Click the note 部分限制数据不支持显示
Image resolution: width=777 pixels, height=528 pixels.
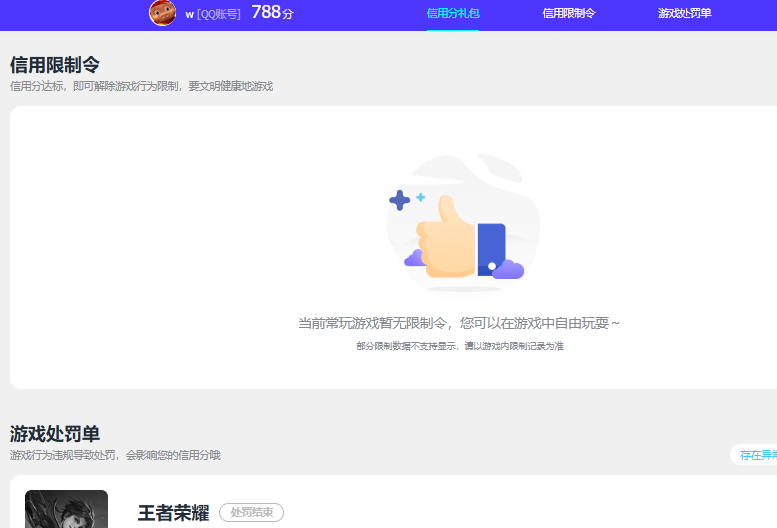460,346
